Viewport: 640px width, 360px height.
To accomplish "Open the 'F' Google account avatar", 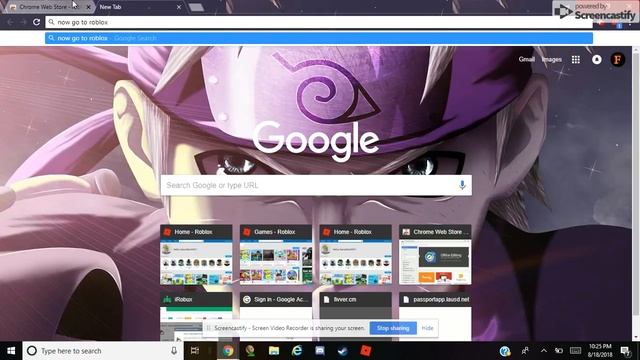I will (x=618, y=60).
